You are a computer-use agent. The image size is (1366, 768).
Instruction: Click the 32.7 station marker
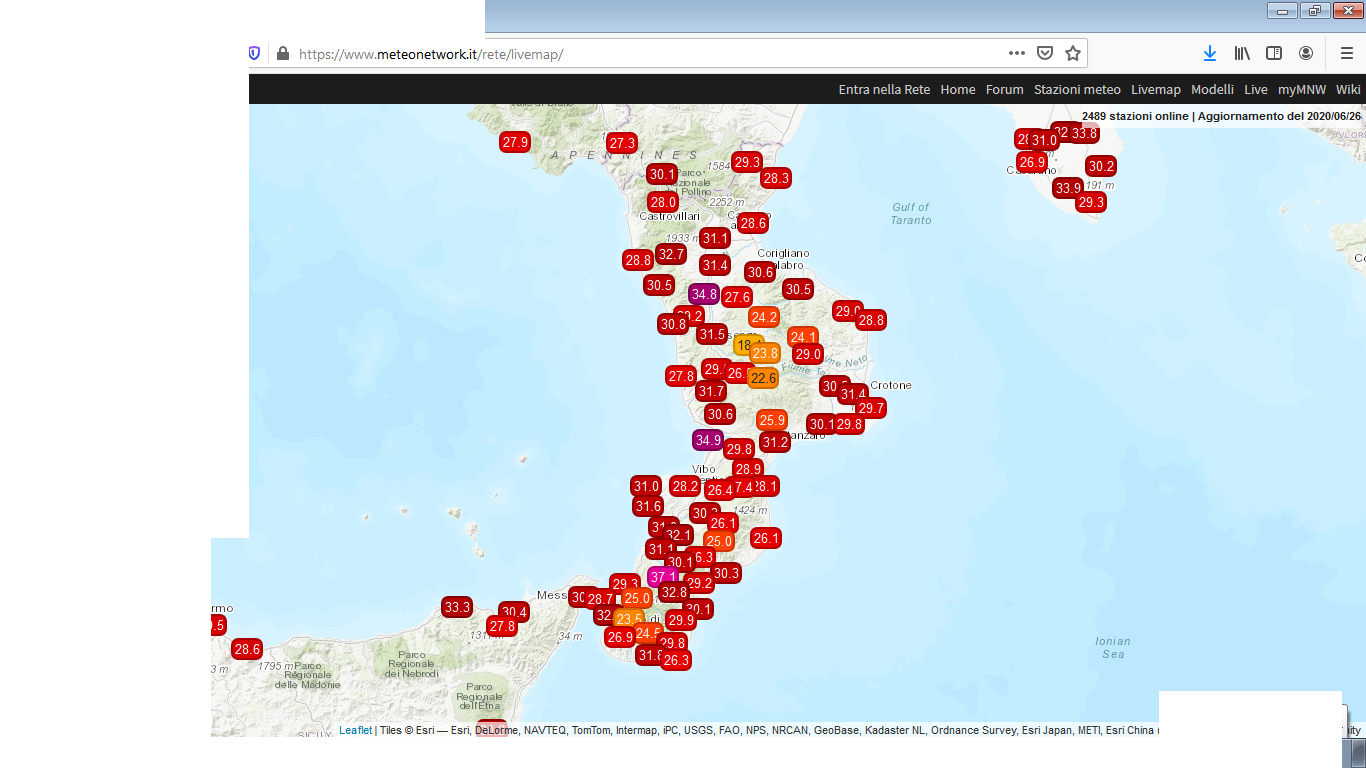(x=670, y=254)
